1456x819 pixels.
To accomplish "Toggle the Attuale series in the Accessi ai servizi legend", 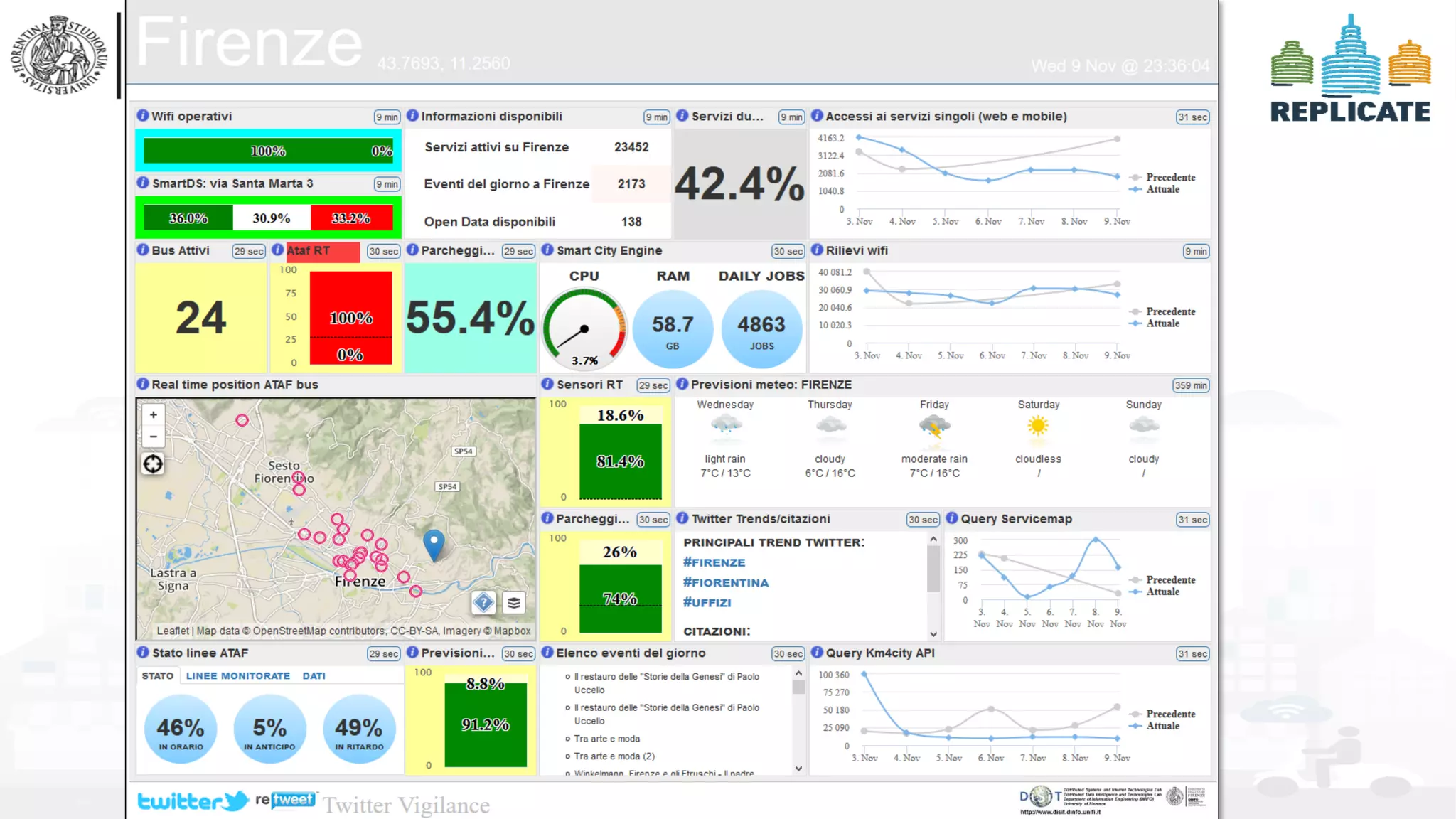I will pos(1162,189).
